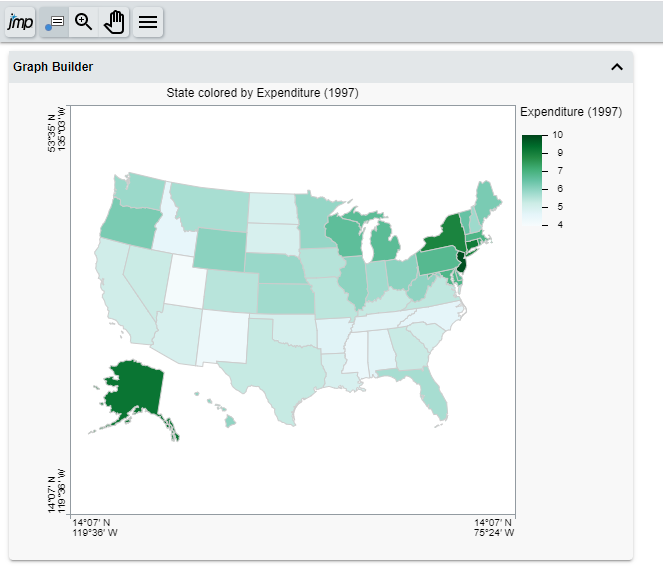Select the data tooltip tool
The image size is (663, 578).
tap(53, 22)
